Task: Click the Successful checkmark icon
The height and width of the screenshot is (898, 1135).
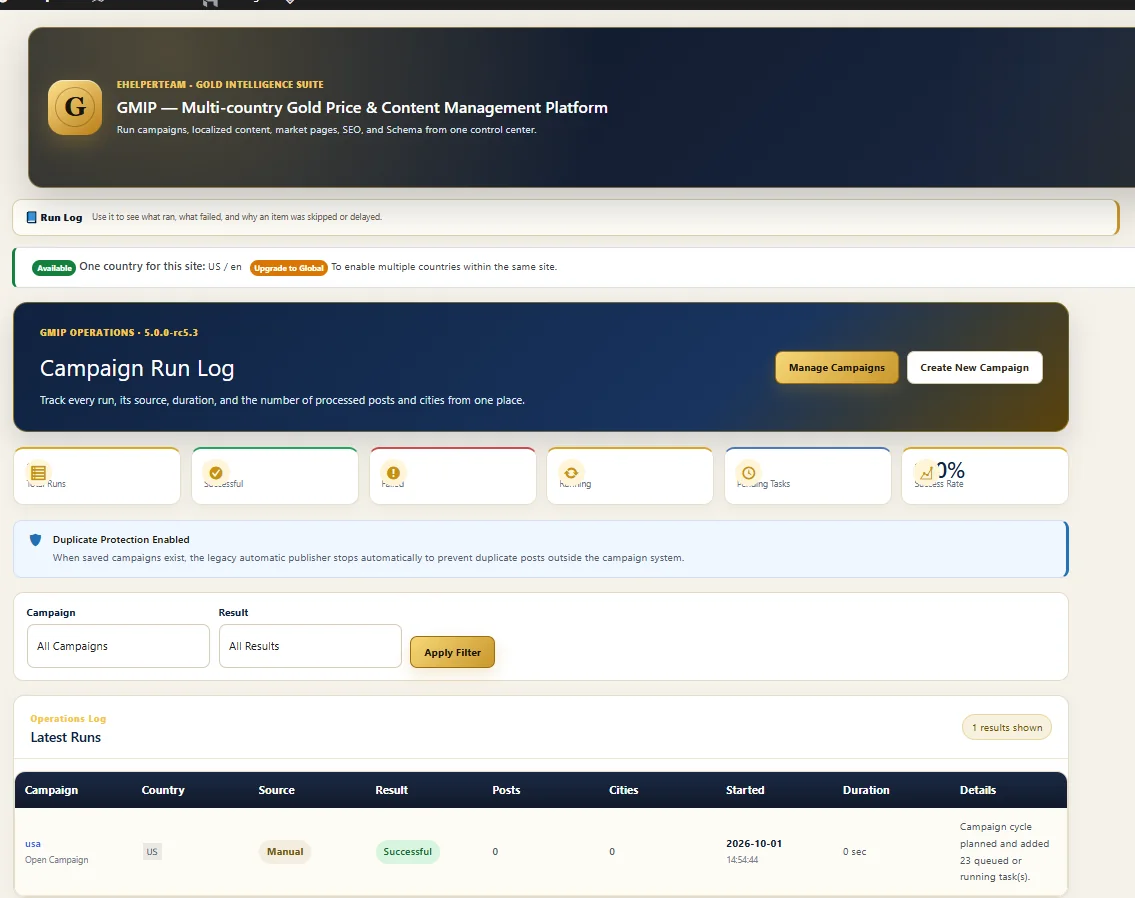Action: tap(216, 473)
